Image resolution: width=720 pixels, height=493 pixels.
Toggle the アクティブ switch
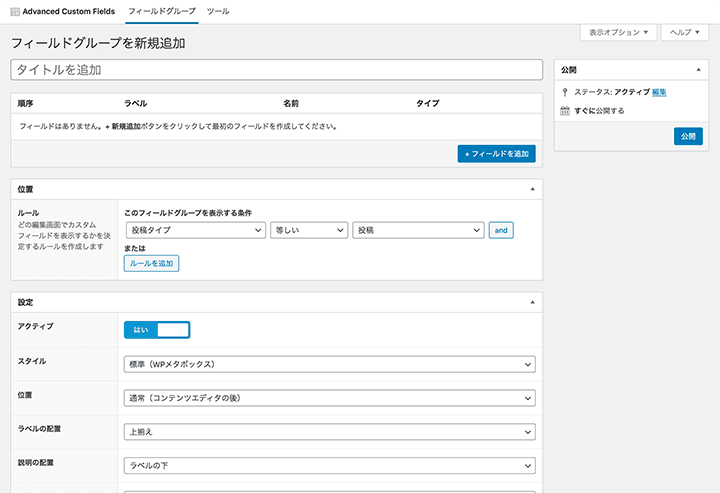pyautogui.click(x=157, y=330)
